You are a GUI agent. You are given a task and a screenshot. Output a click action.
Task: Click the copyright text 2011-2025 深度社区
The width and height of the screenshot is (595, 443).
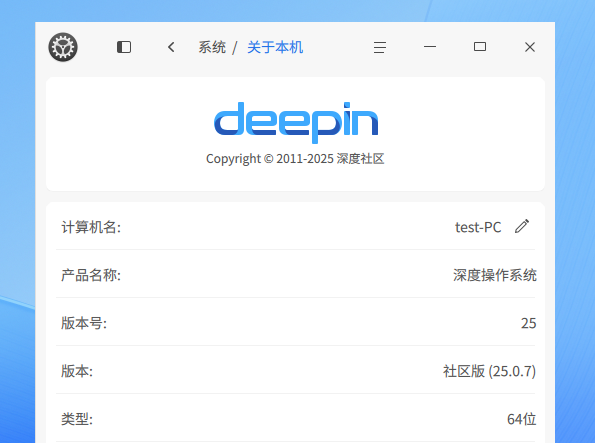295,158
